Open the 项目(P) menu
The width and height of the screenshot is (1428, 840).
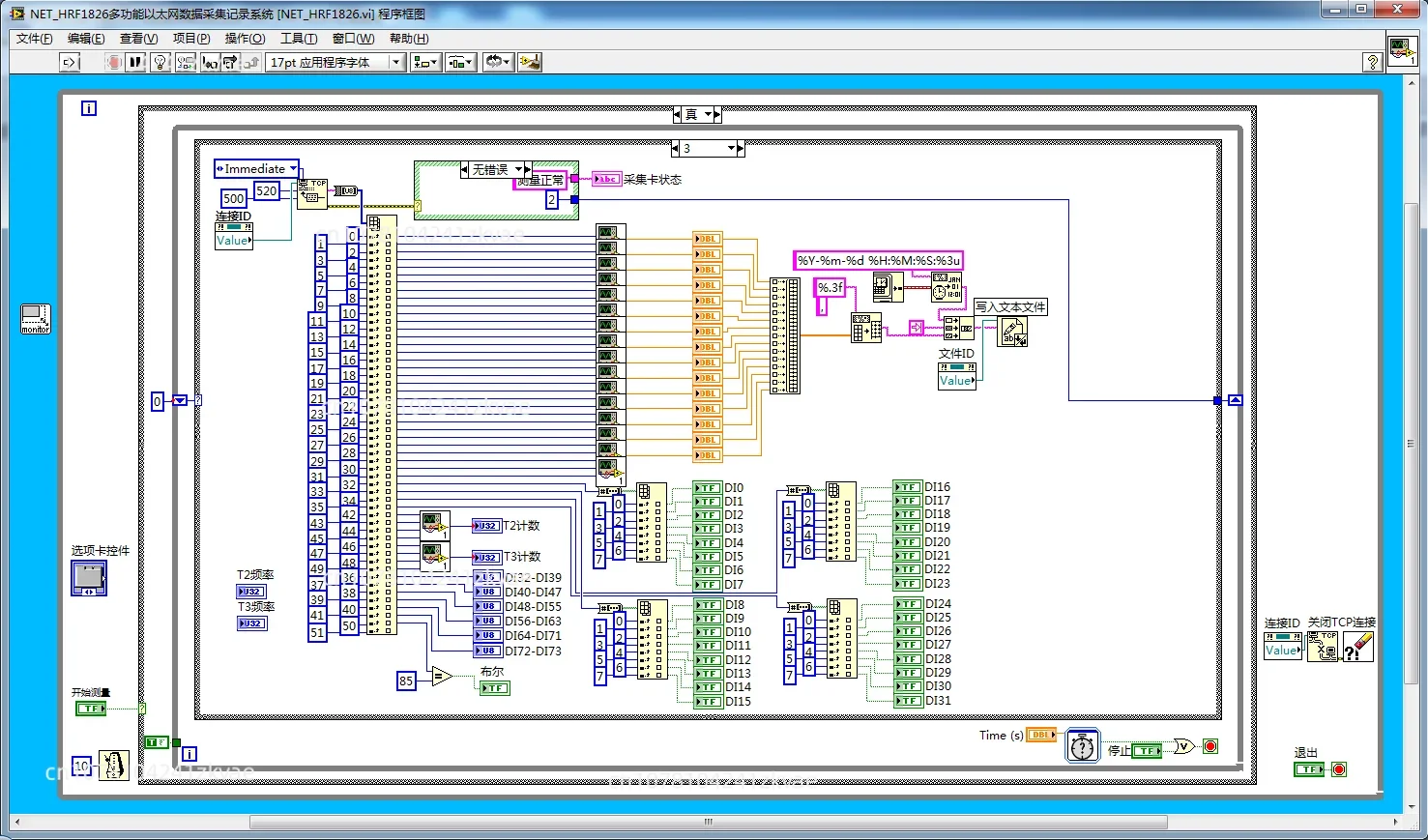(x=191, y=39)
